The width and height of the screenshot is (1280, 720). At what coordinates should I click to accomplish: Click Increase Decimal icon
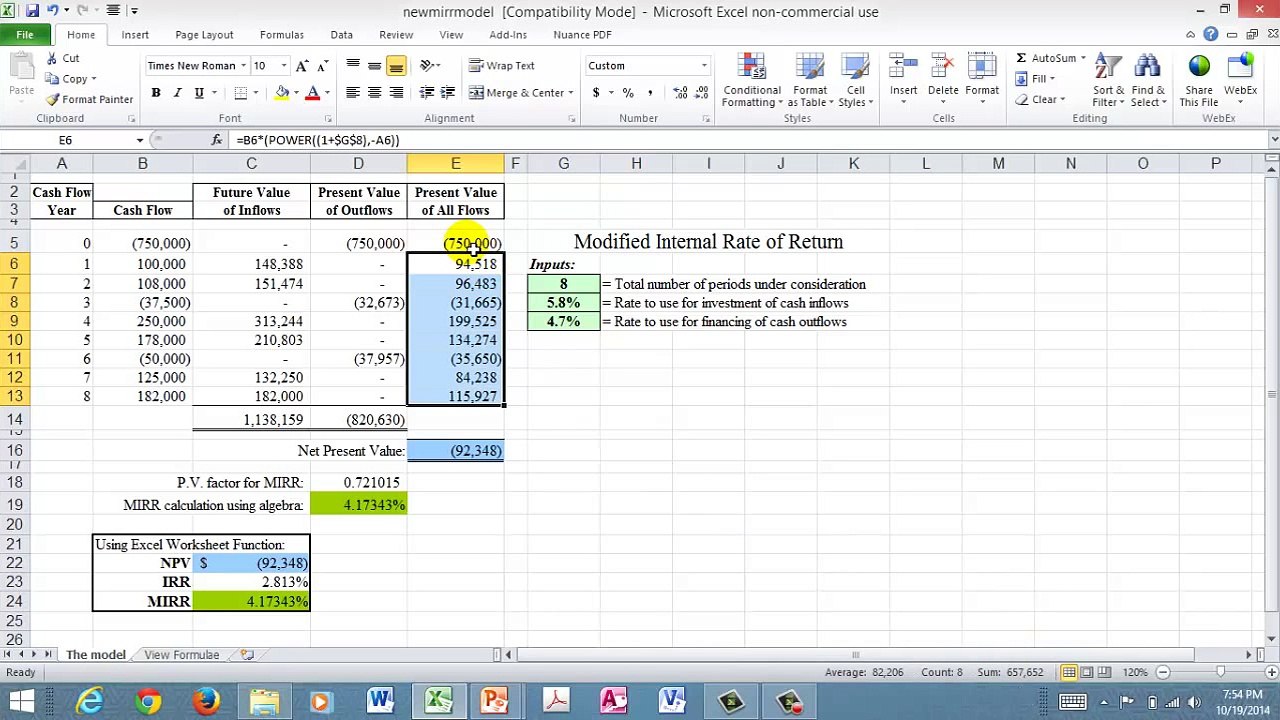pos(680,93)
